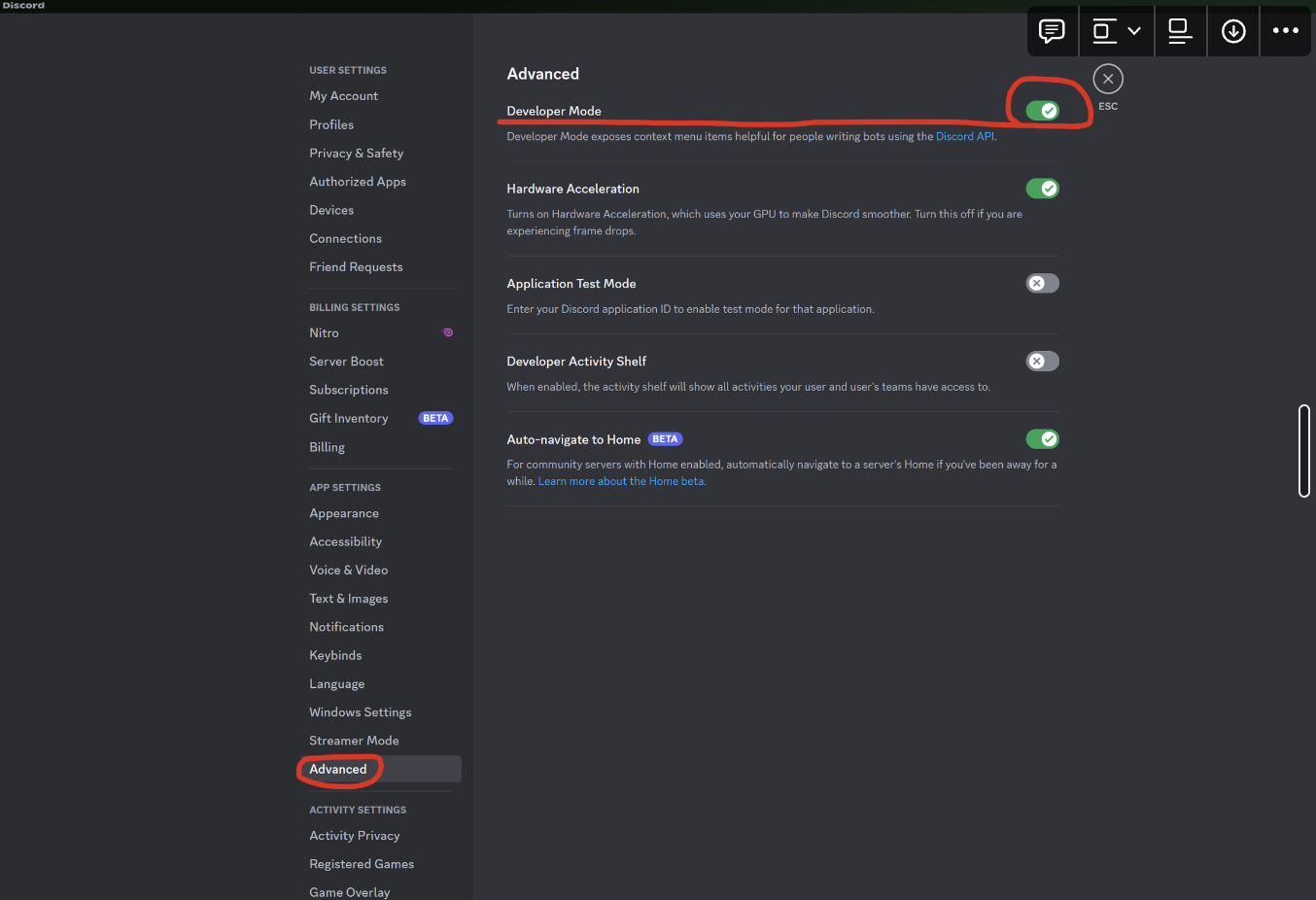The image size is (1316, 900).
Task: Click the download arrow icon in top toolbar
Action: click(1233, 31)
